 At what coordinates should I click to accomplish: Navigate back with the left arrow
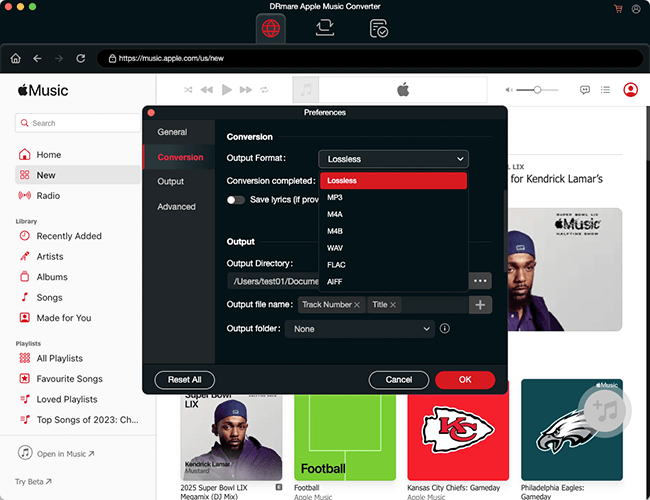[37, 58]
